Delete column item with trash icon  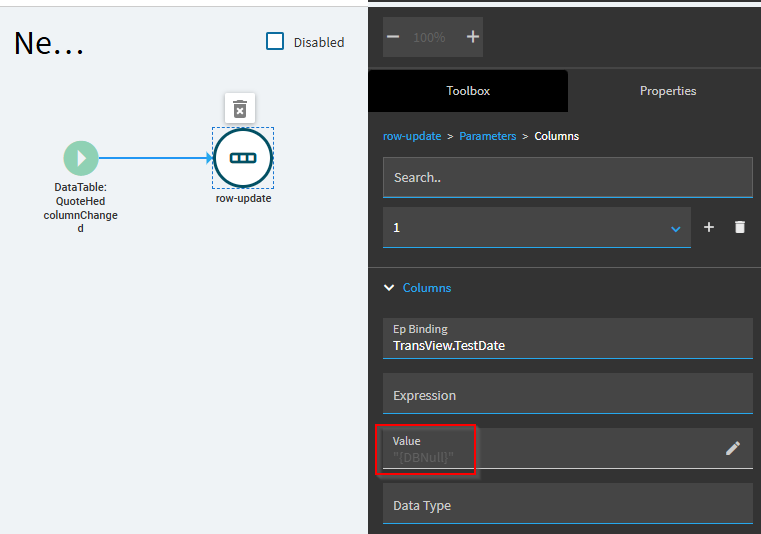pyautogui.click(x=740, y=227)
